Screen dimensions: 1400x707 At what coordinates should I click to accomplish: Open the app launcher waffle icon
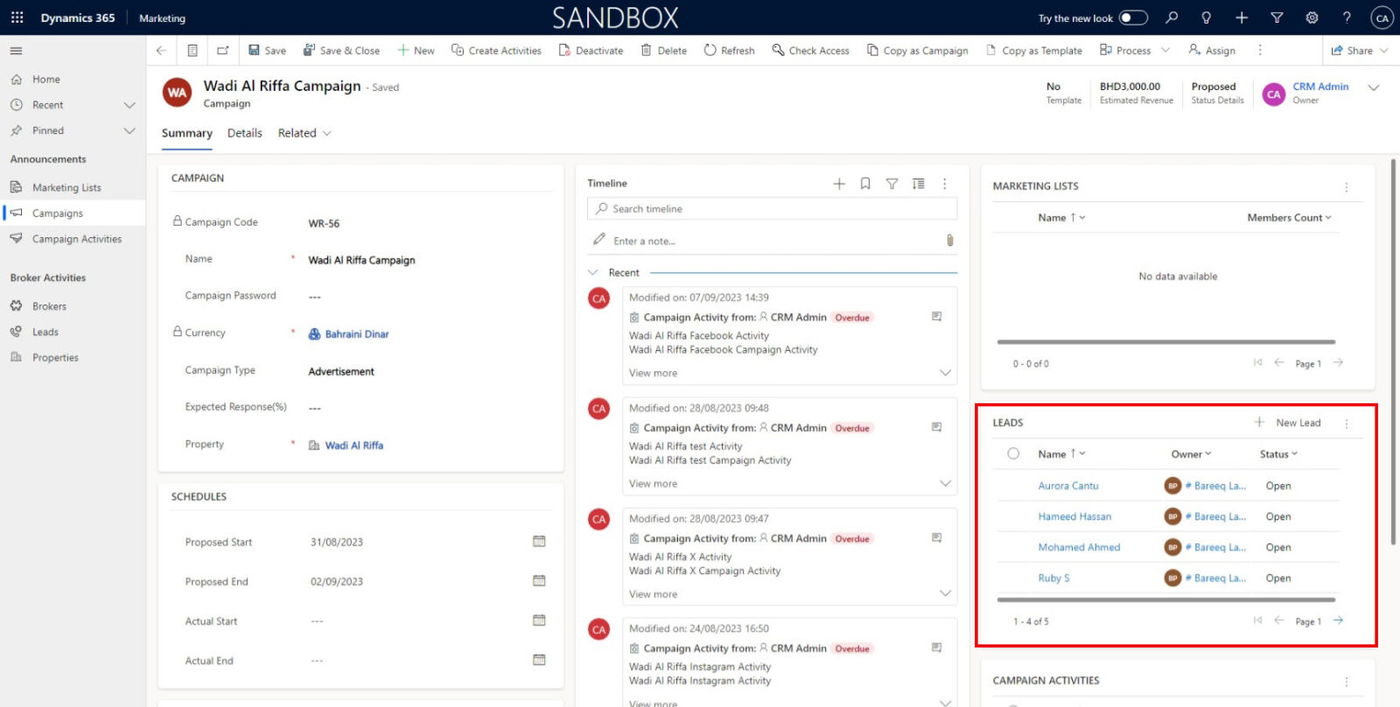tap(17, 18)
